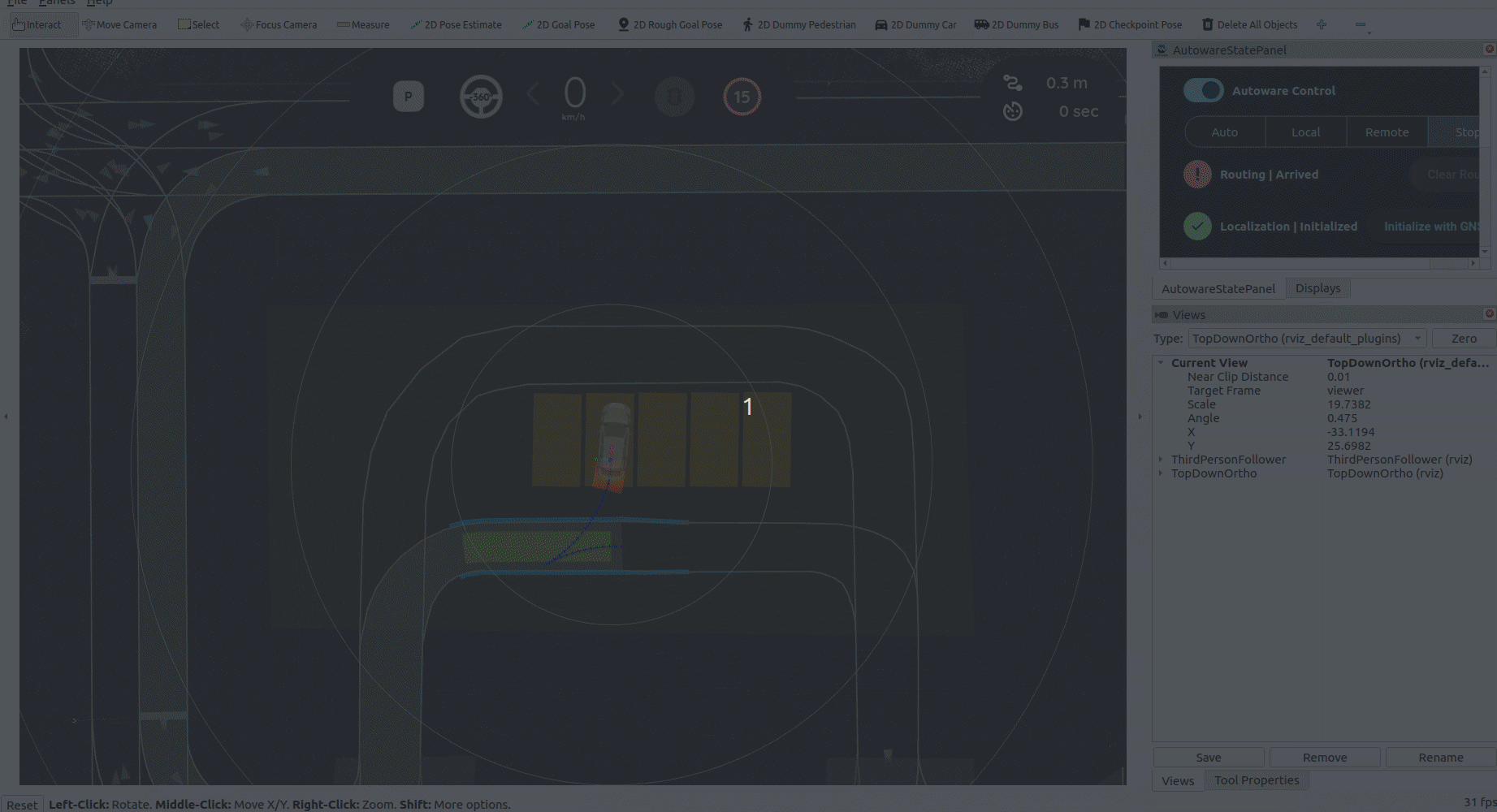This screenshot has width=1497, height=812.
Task: Click the Clear Route button
Action: point(1445,175)
